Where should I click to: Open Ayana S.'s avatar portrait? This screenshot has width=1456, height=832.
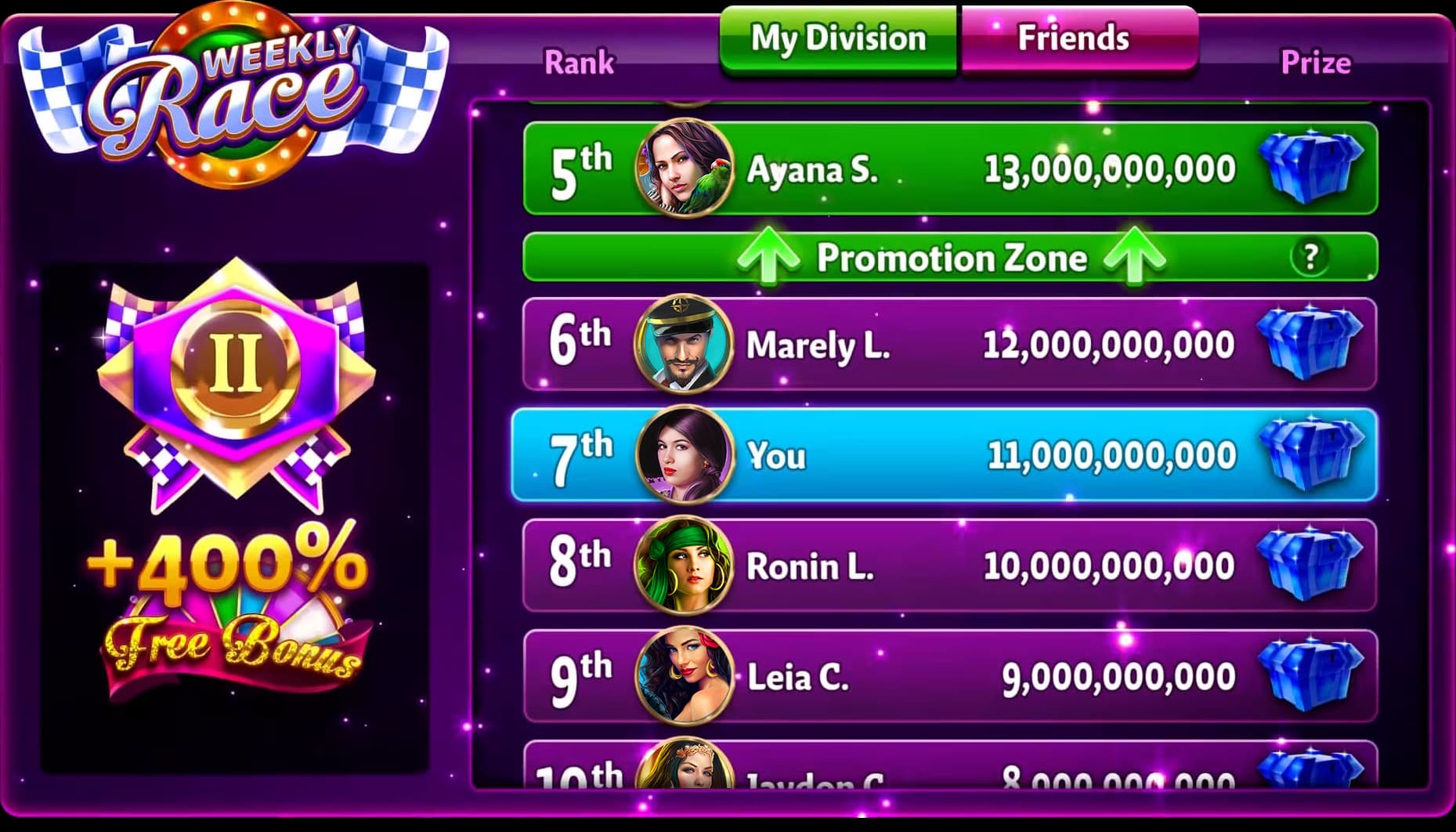(x=685, y=167)
